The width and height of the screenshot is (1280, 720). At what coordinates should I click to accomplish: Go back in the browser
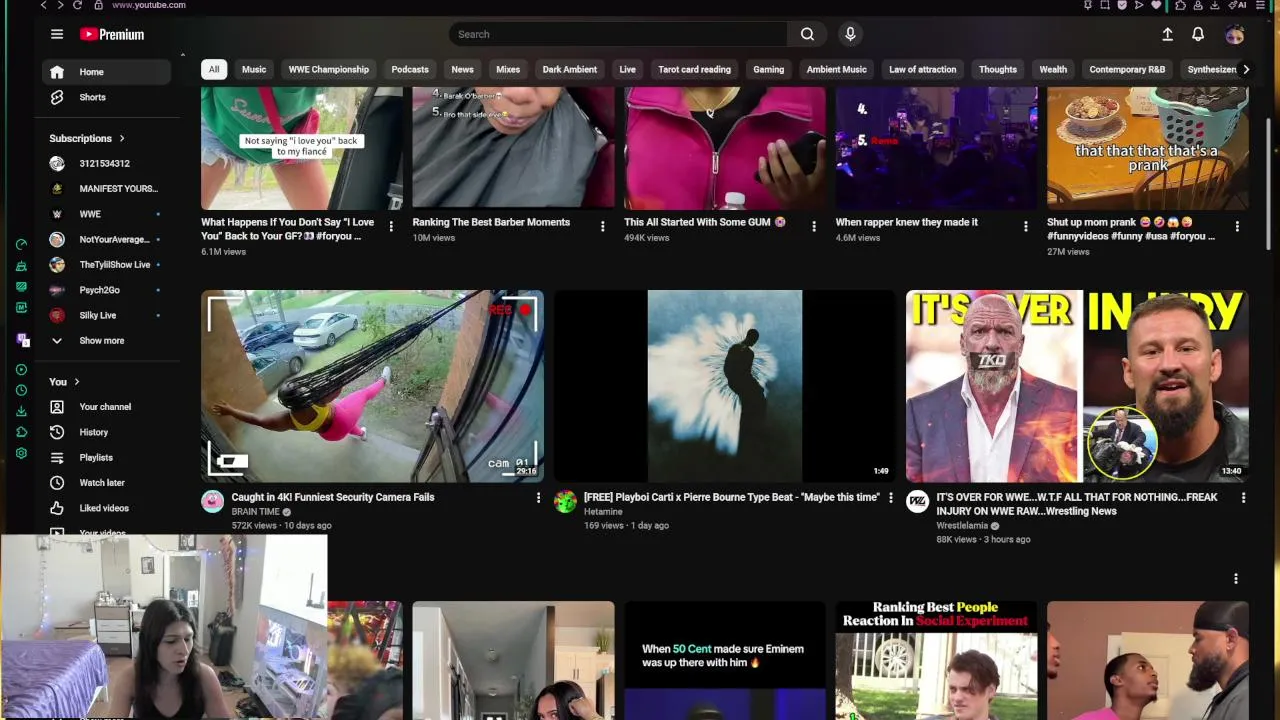coord(43,5)
